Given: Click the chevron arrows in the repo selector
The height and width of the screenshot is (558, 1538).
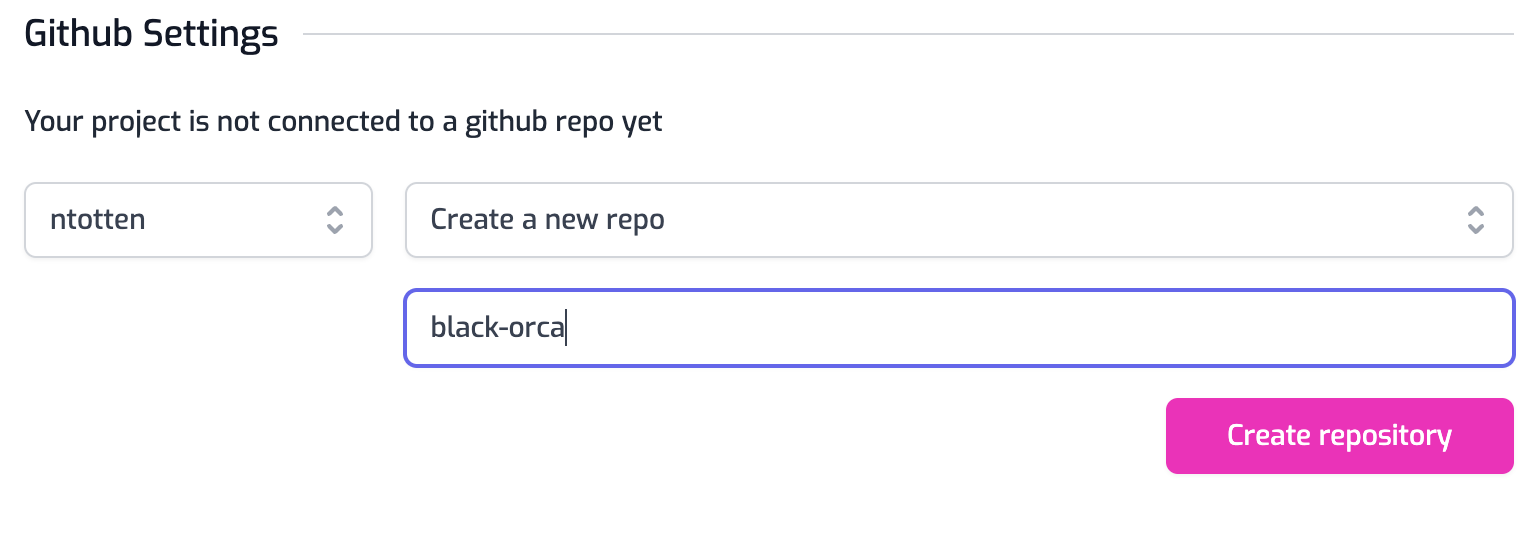Looking at the screenshot, I should 1475,220.
